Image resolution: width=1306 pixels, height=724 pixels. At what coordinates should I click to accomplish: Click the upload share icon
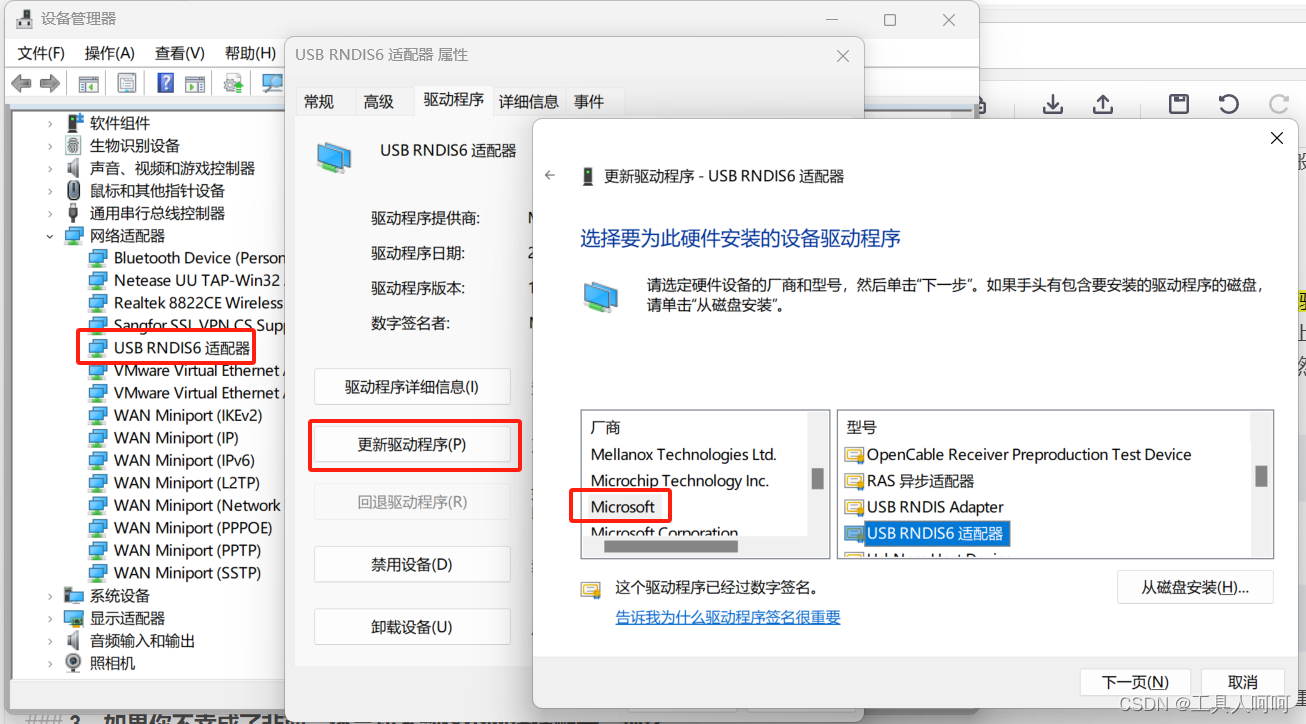pos(1102,105)
